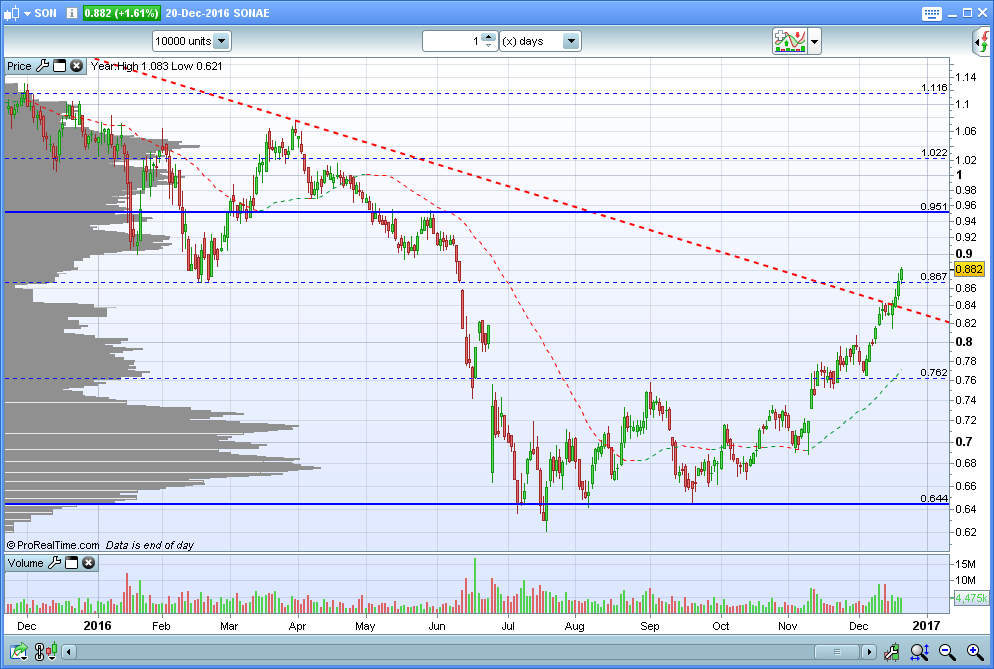Screen dimensions: 994x669
Task: Open the chart export/share icon at bottom left
Action: tap(18, 651)
